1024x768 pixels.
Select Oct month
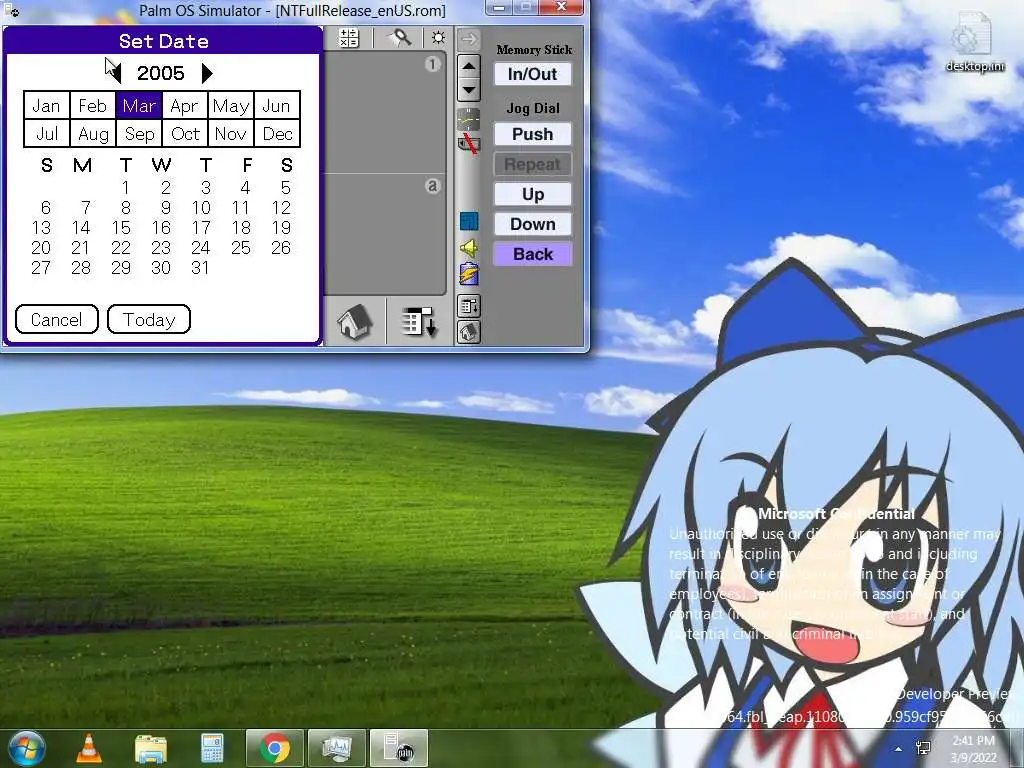coord(185,133)
